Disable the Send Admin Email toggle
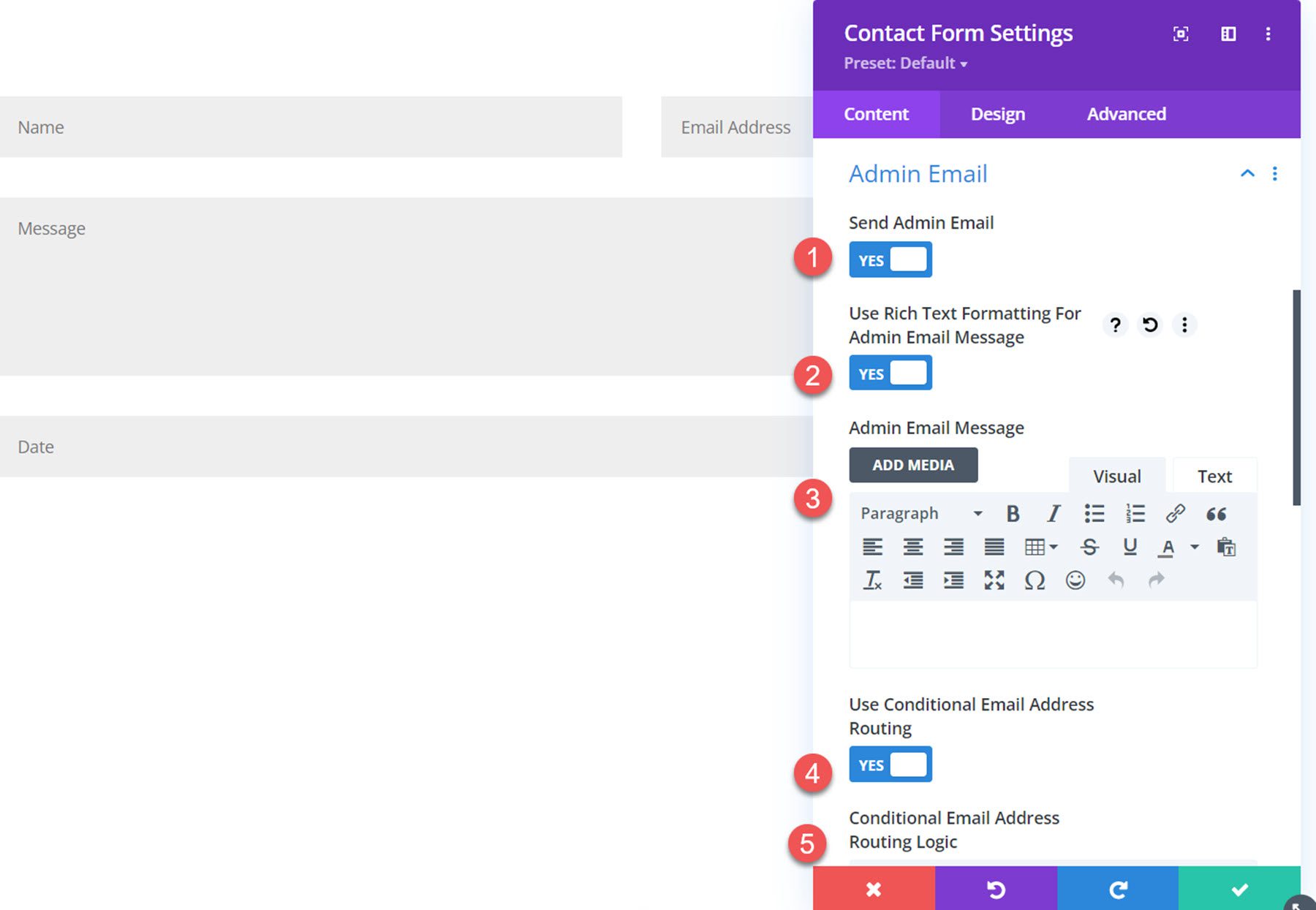Image resolution: width=1316 pixels, height=910 pixels. pyautogui.click(x=890, y=259)
